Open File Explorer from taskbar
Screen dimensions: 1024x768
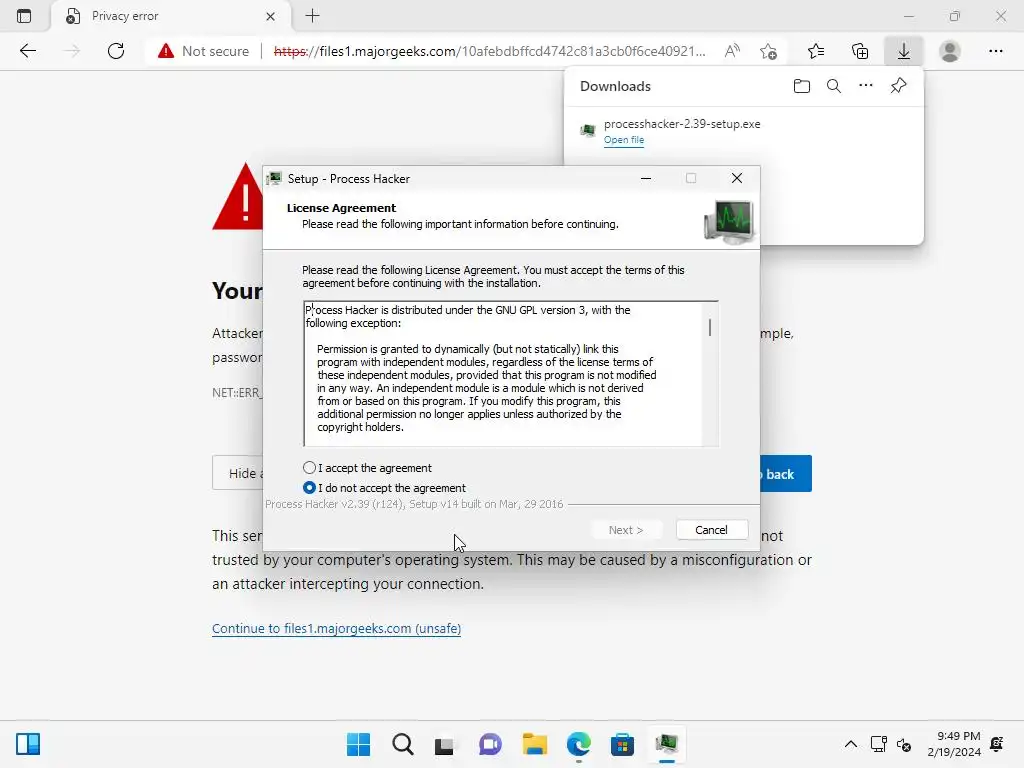pyautogui.click(x=534, y=744)
